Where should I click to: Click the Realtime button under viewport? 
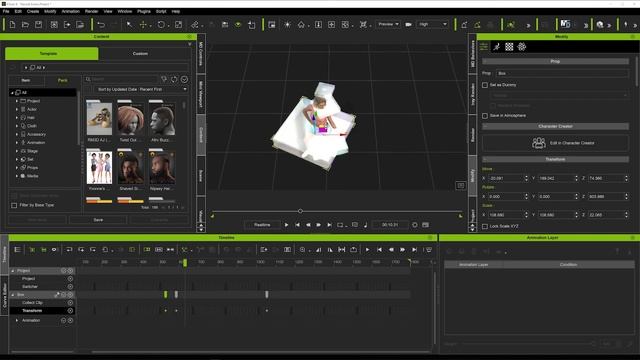(262, 225)
